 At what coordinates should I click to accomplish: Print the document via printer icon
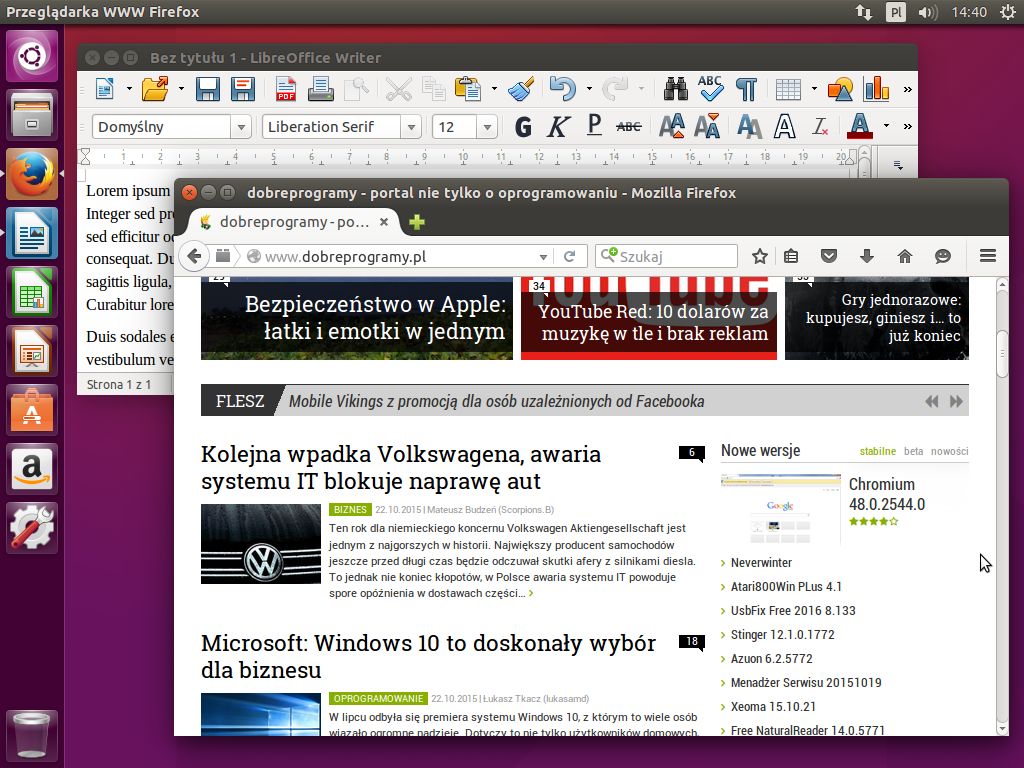(x=321, y=89)
